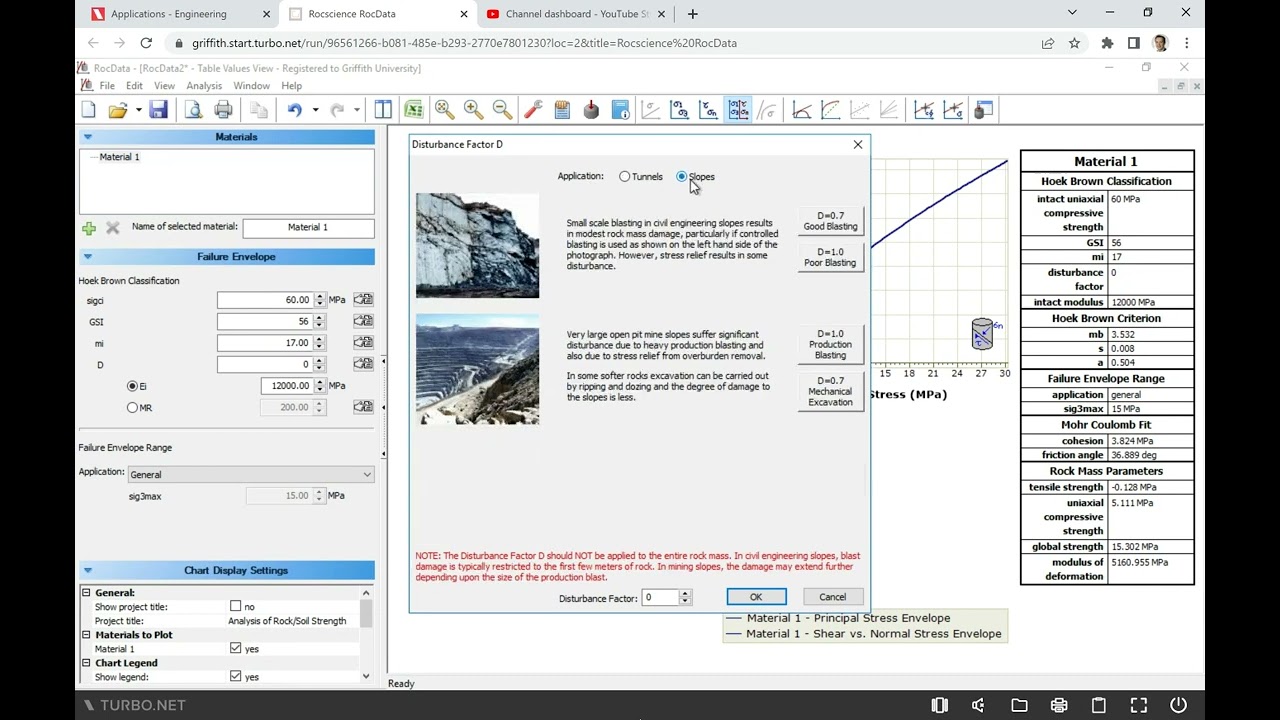The height and width of the screenshot is (720, 1280).
Task: Open the File menu
Action: [107, 86]
